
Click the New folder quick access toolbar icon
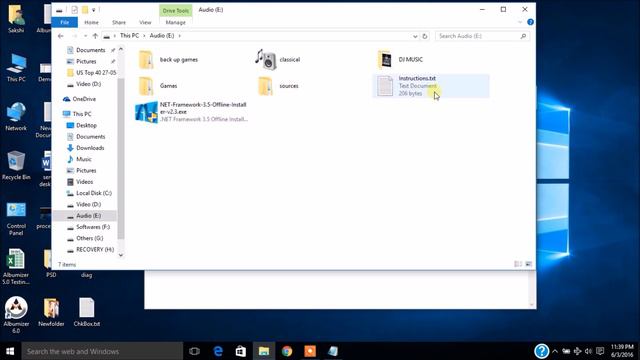[85, 10]
